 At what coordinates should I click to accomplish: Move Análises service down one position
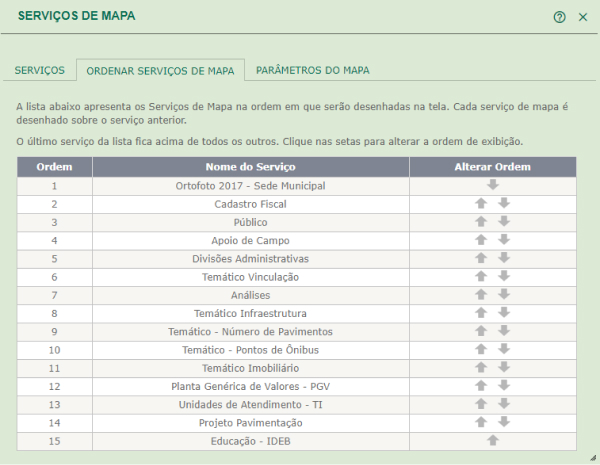504,295
